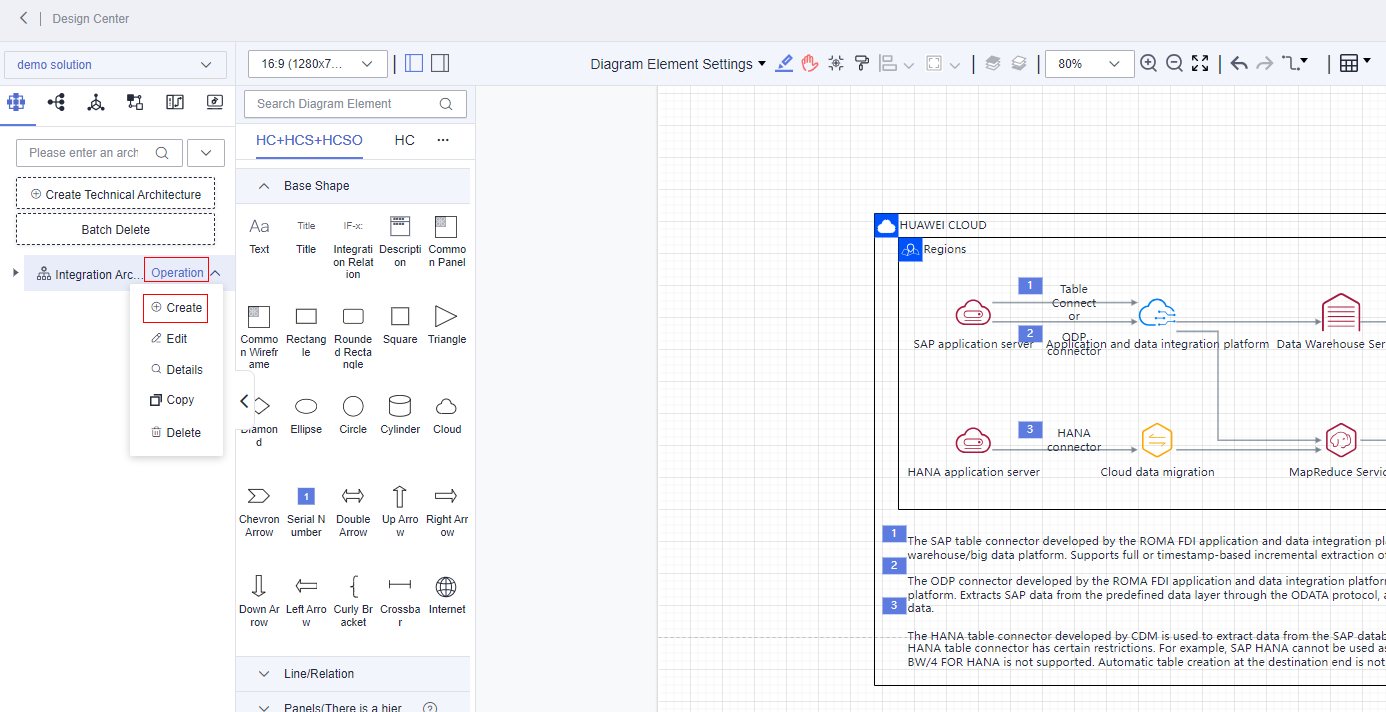Pick the Rounded Rectangle shape
Viewport: 1386px width, 712px height.
353,337
